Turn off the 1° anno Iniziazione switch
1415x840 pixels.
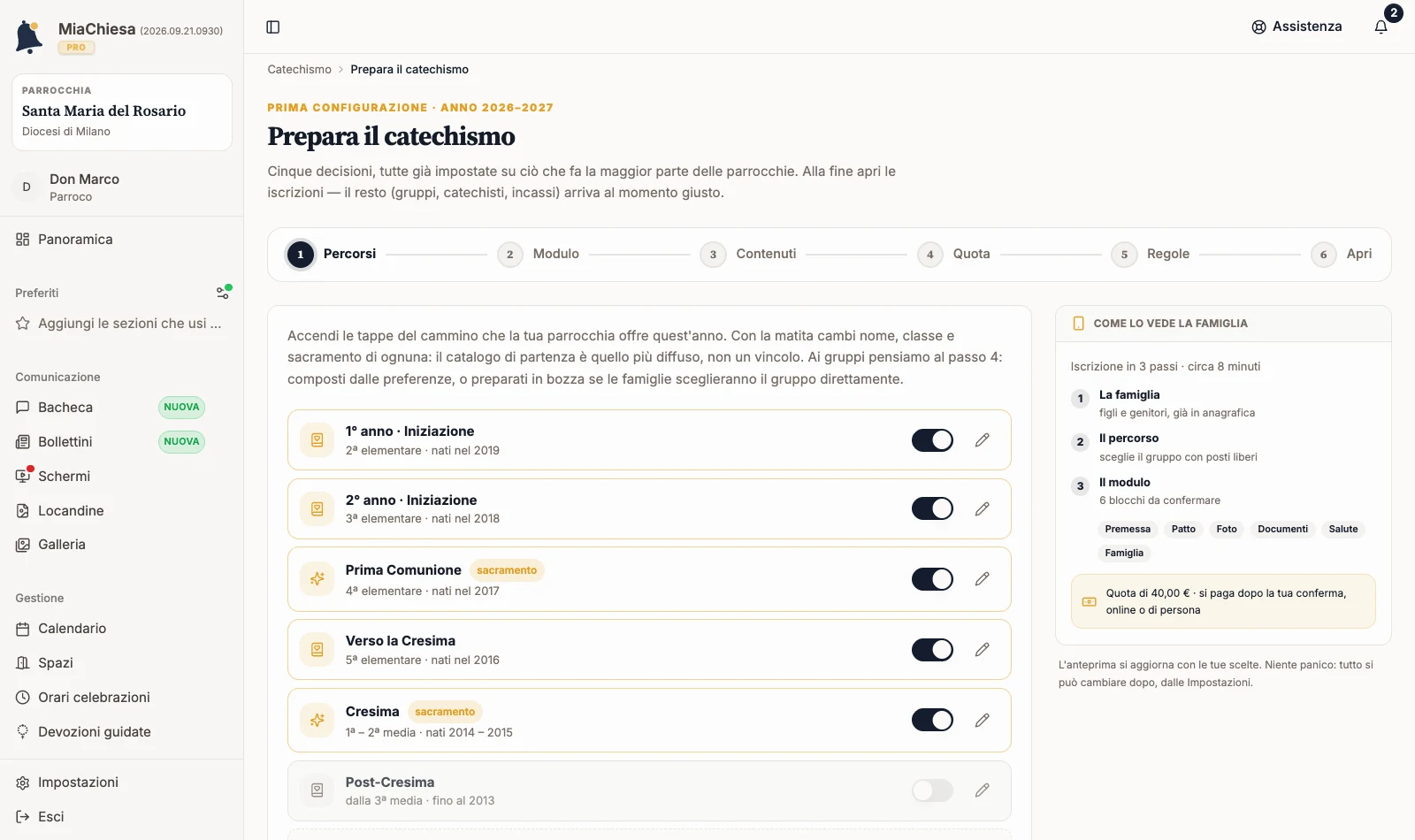932,440
